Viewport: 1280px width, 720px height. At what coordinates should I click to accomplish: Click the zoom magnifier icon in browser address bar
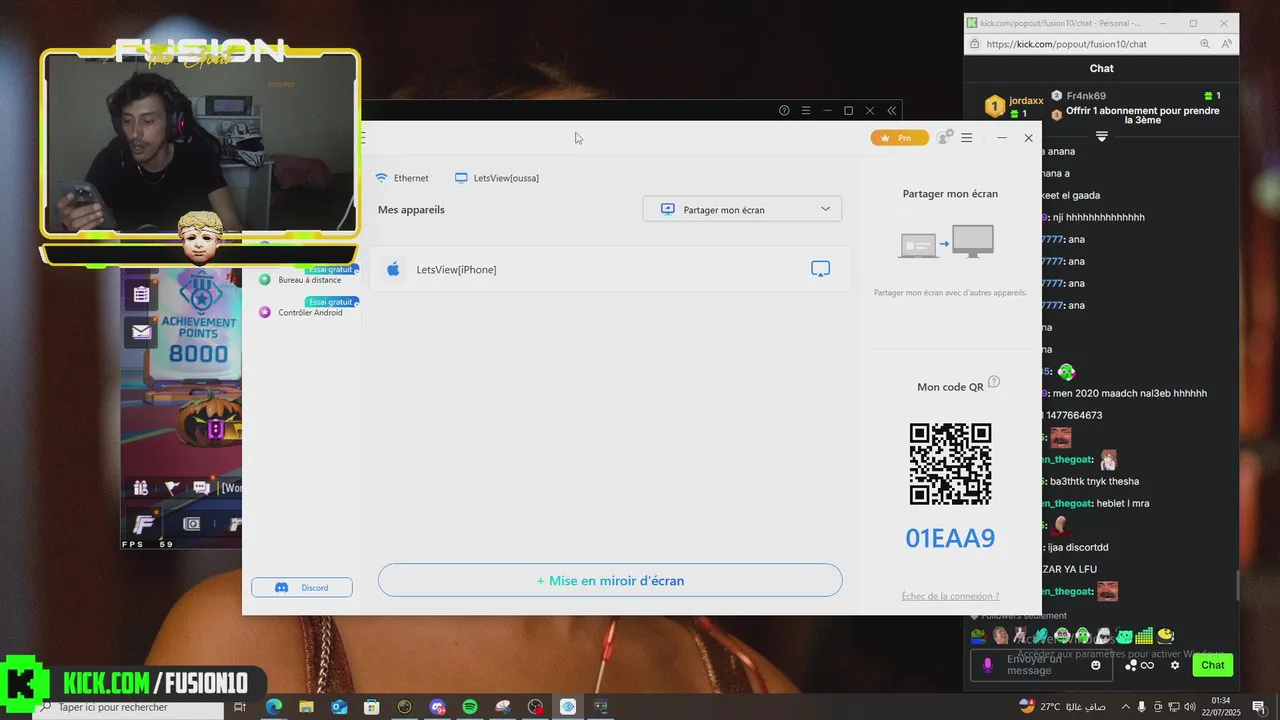(1205, 44)
